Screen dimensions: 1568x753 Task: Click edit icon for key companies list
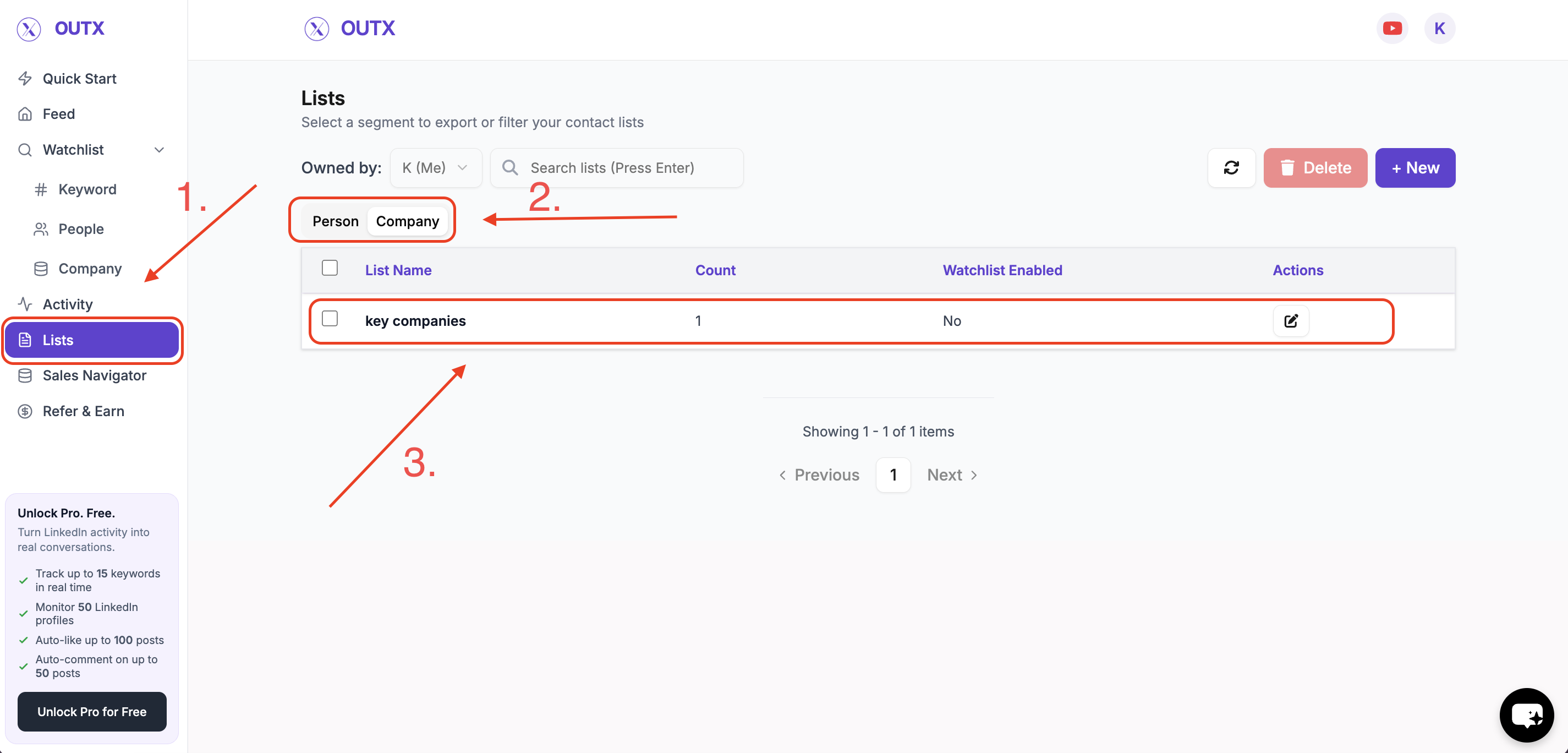tap(1290, 320)
